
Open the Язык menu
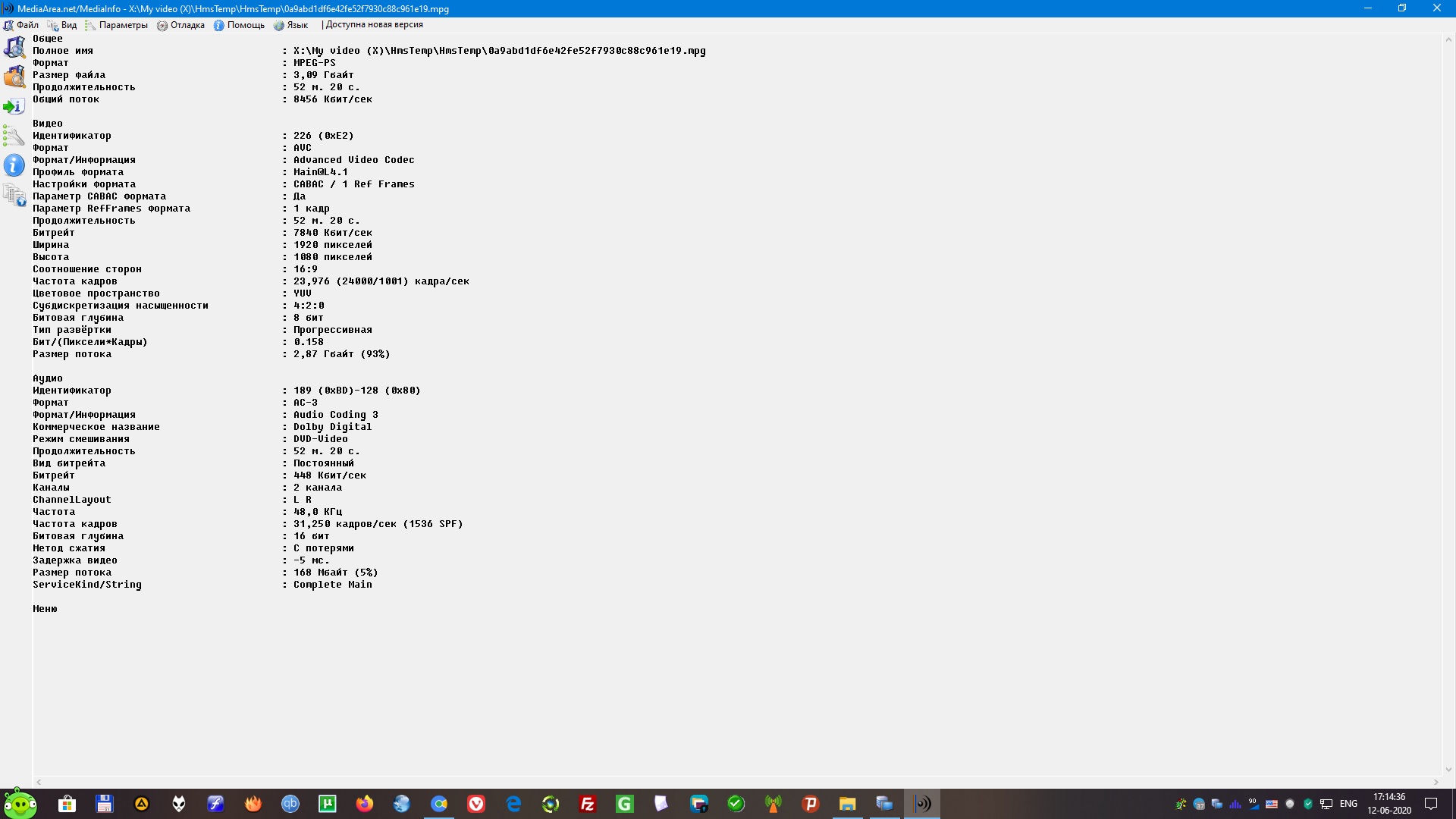(x=291, y=25)
